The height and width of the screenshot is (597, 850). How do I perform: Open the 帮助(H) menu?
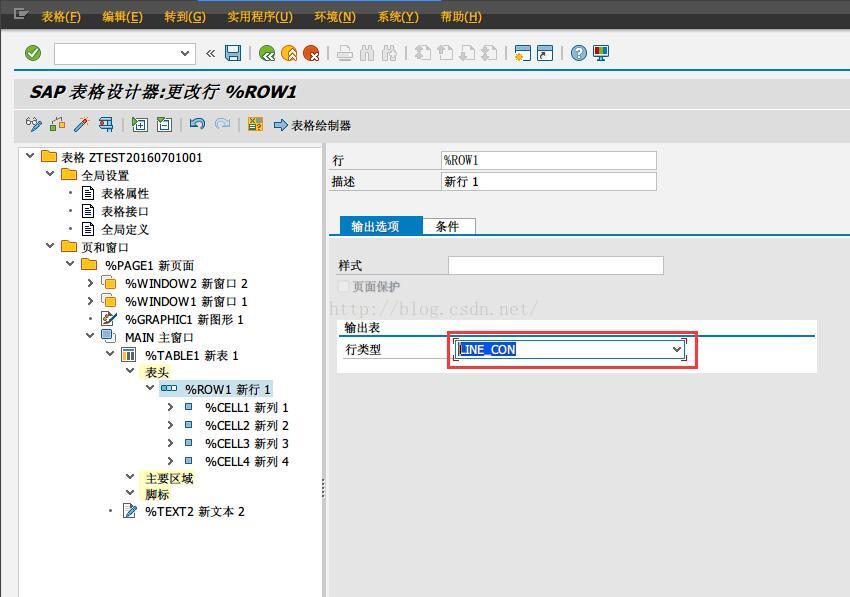461,17
